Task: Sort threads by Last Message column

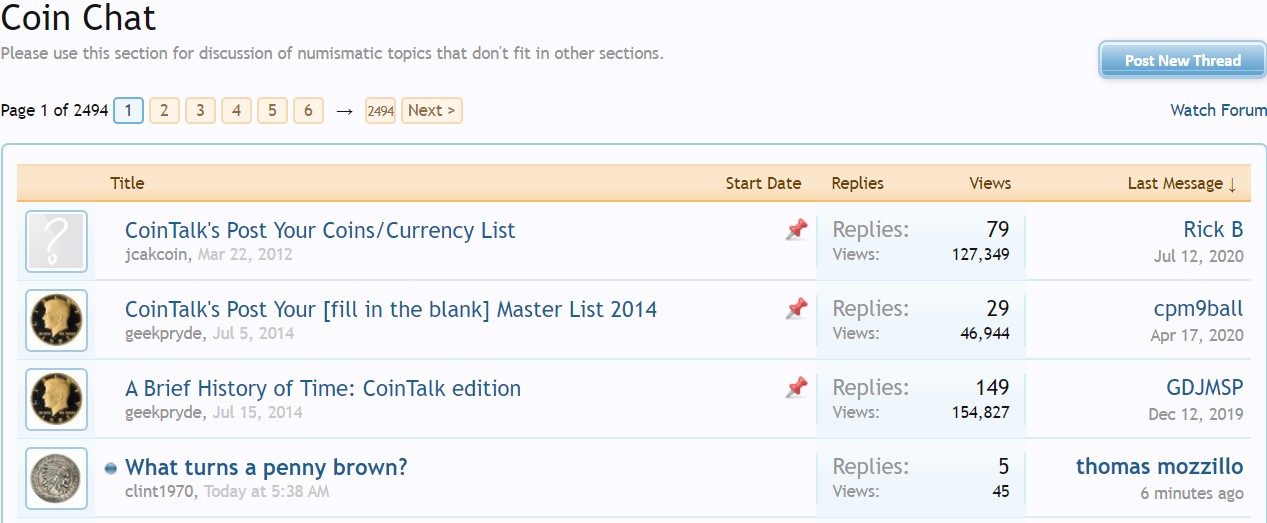Action: pos(1181,183)
